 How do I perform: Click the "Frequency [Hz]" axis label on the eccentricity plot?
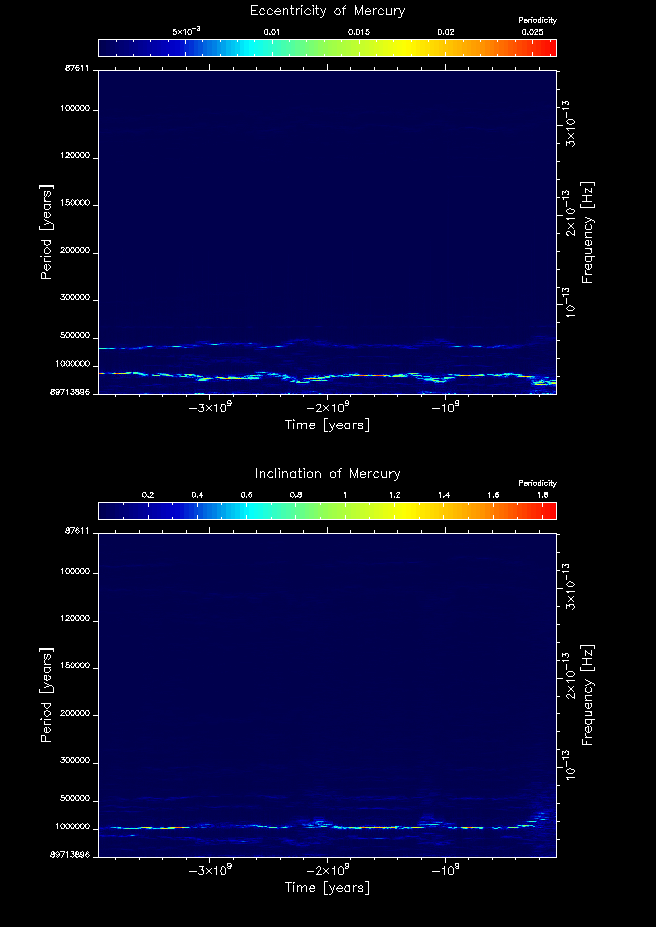588,232
